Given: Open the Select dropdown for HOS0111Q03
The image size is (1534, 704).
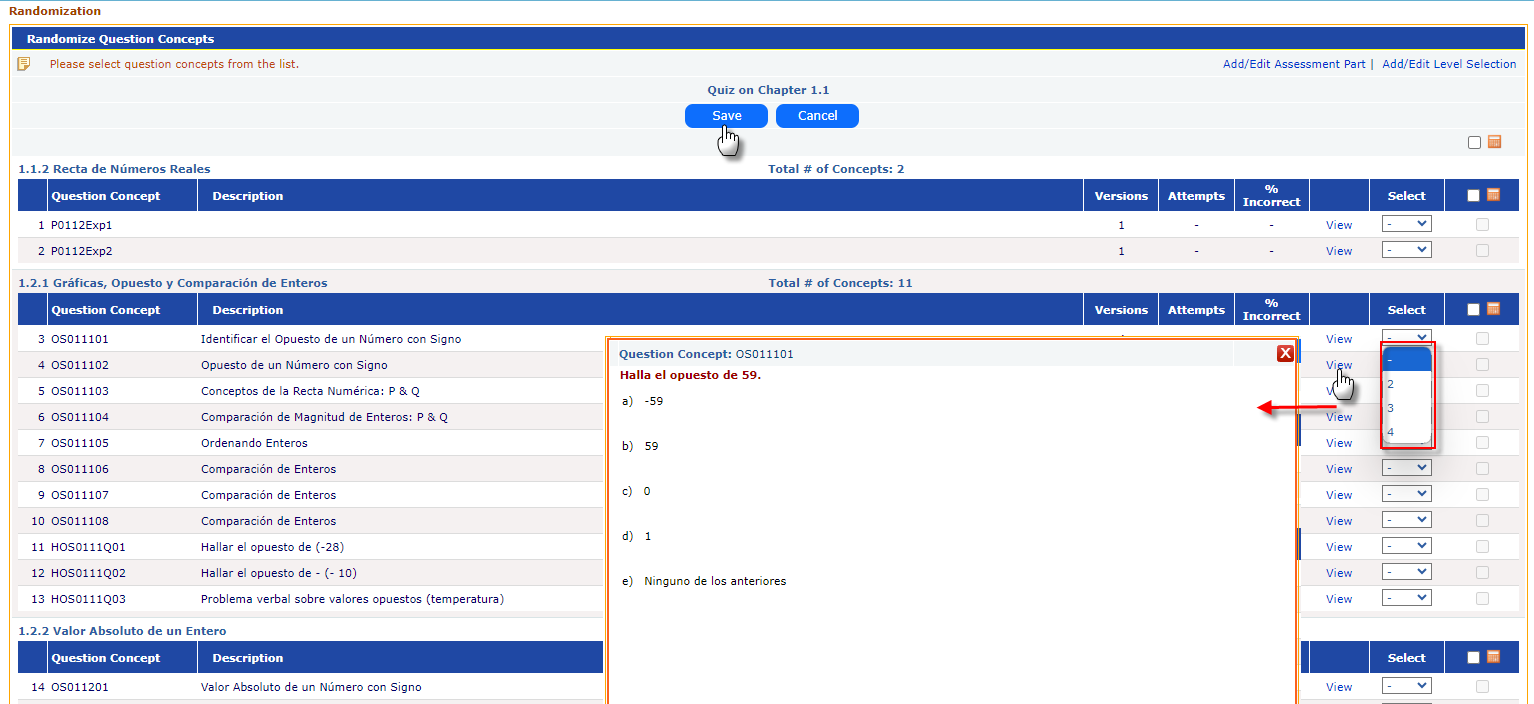Looking at the screenshot, I should pos(1406,598).
